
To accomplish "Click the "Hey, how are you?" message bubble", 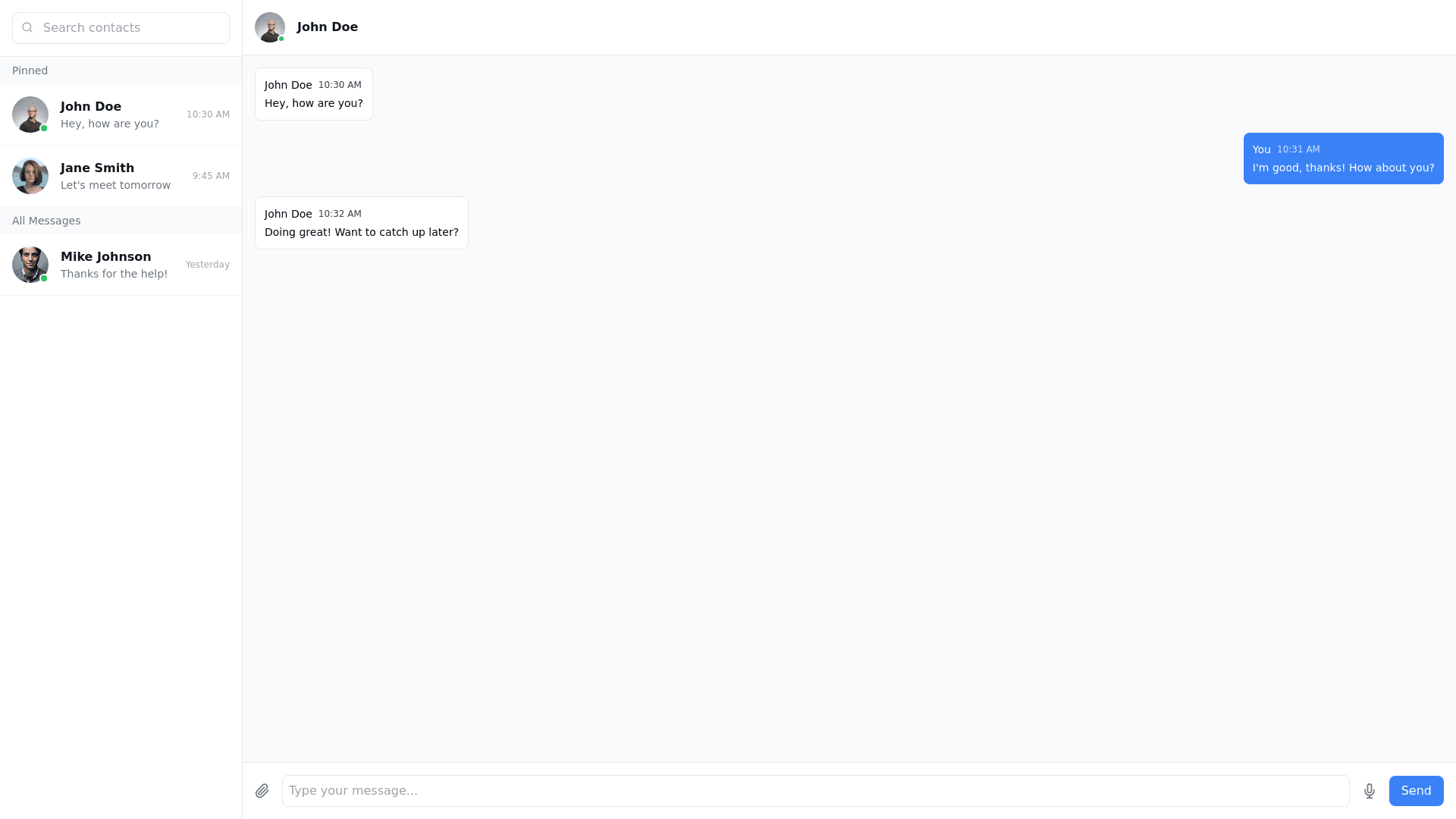I will (314, 95).
